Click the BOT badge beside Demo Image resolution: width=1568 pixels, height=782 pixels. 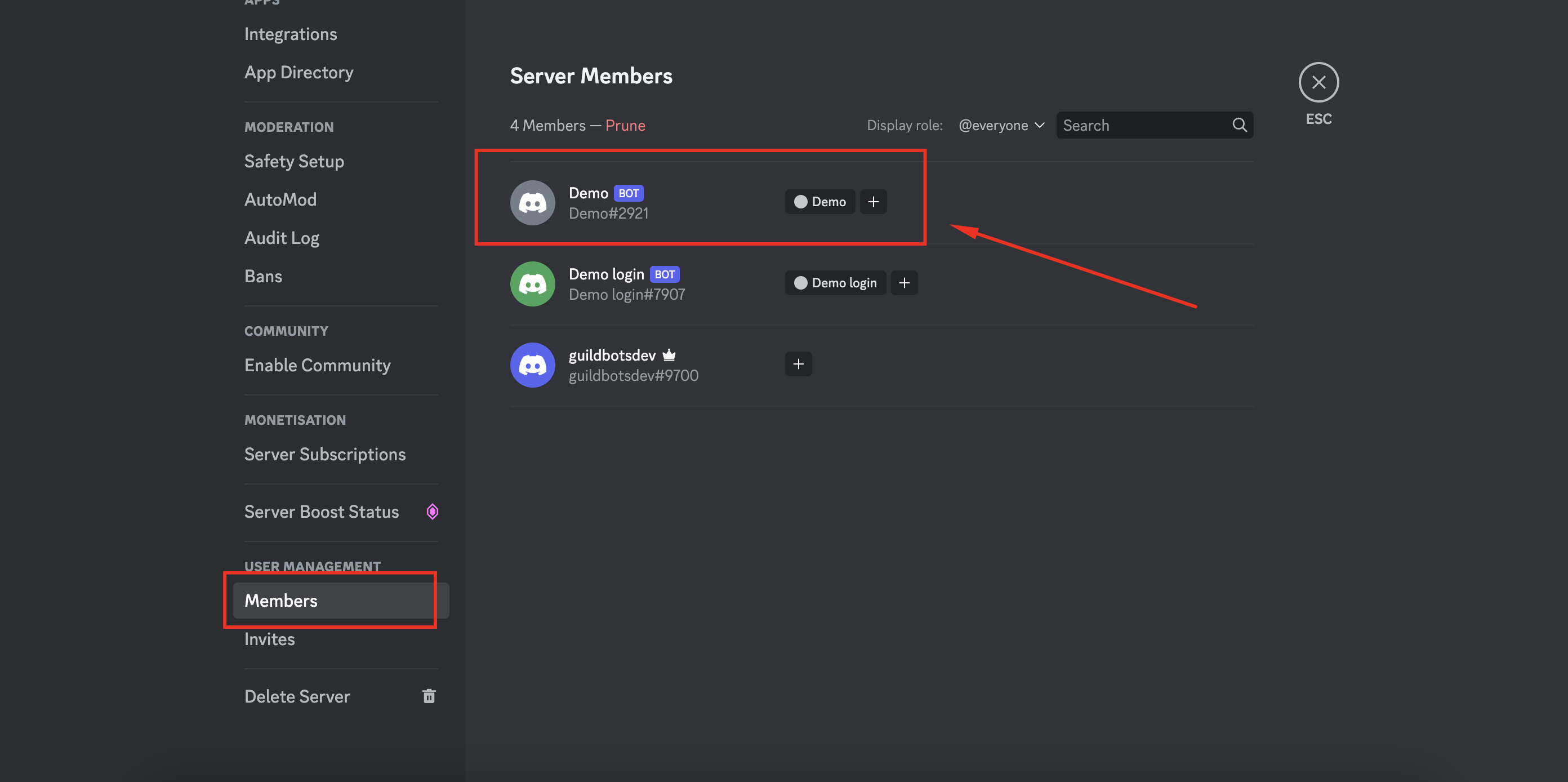628,193
